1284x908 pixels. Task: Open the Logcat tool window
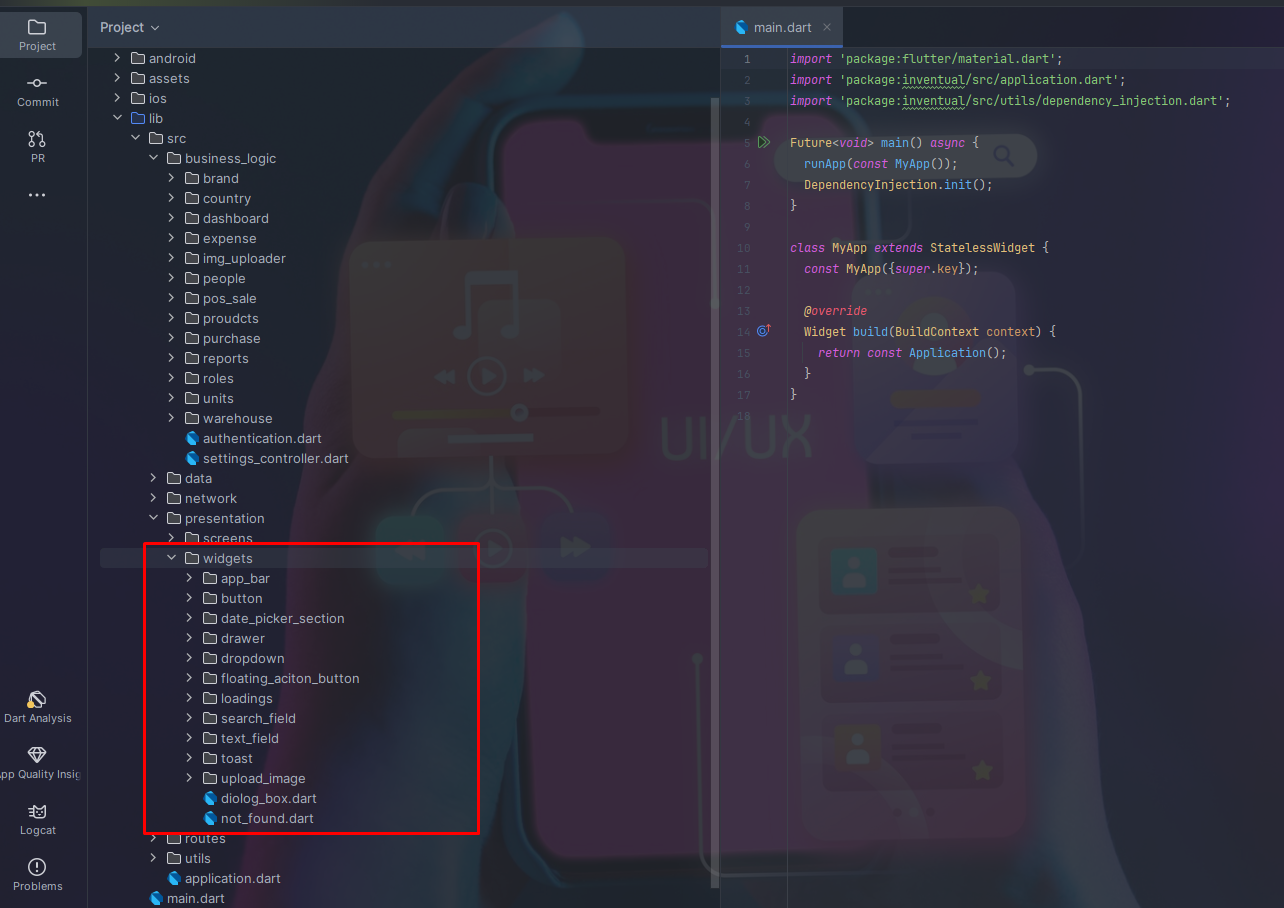coord(37,818)
